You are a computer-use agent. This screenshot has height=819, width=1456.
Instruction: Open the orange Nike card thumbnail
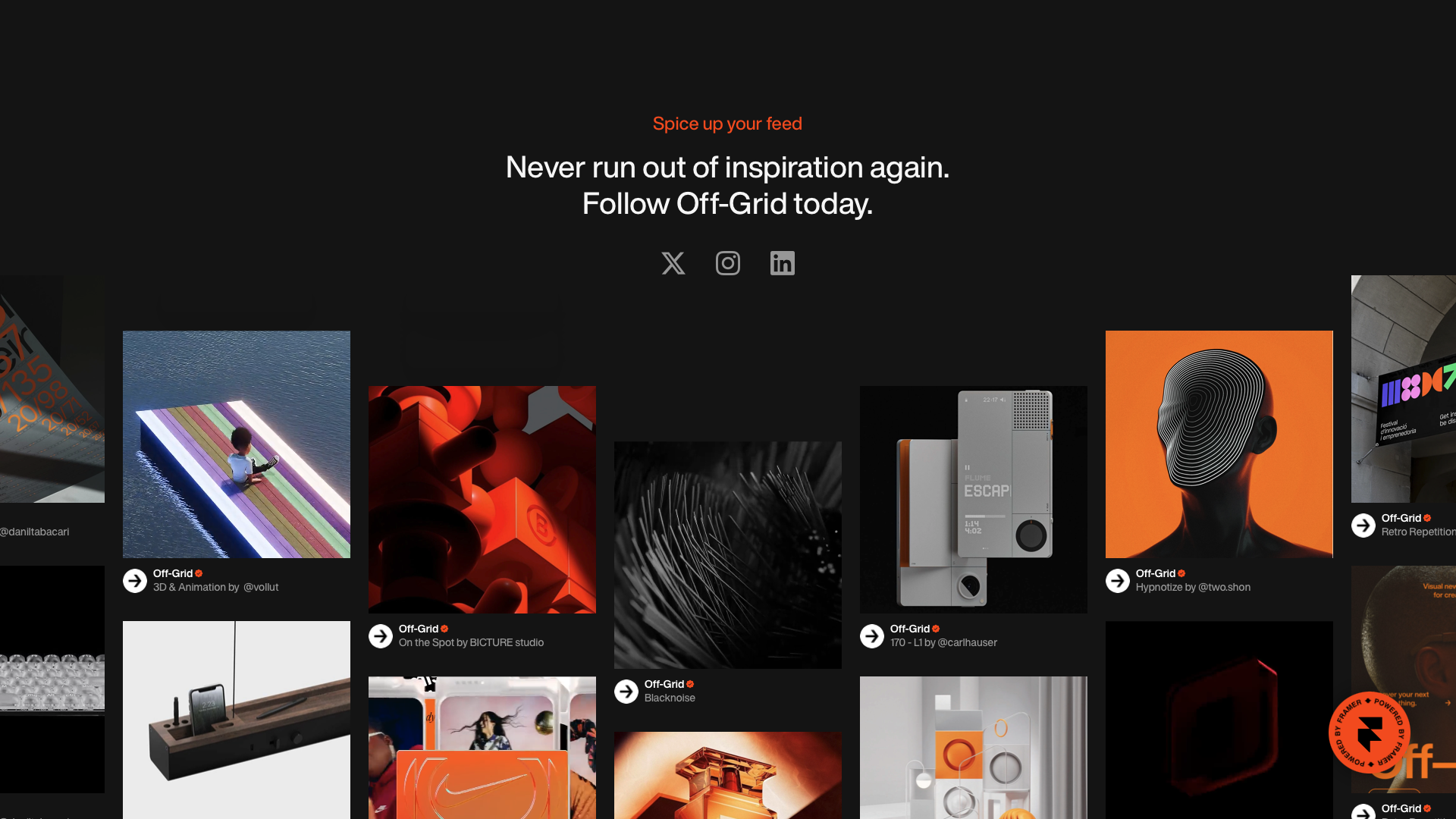pos(482,748)
